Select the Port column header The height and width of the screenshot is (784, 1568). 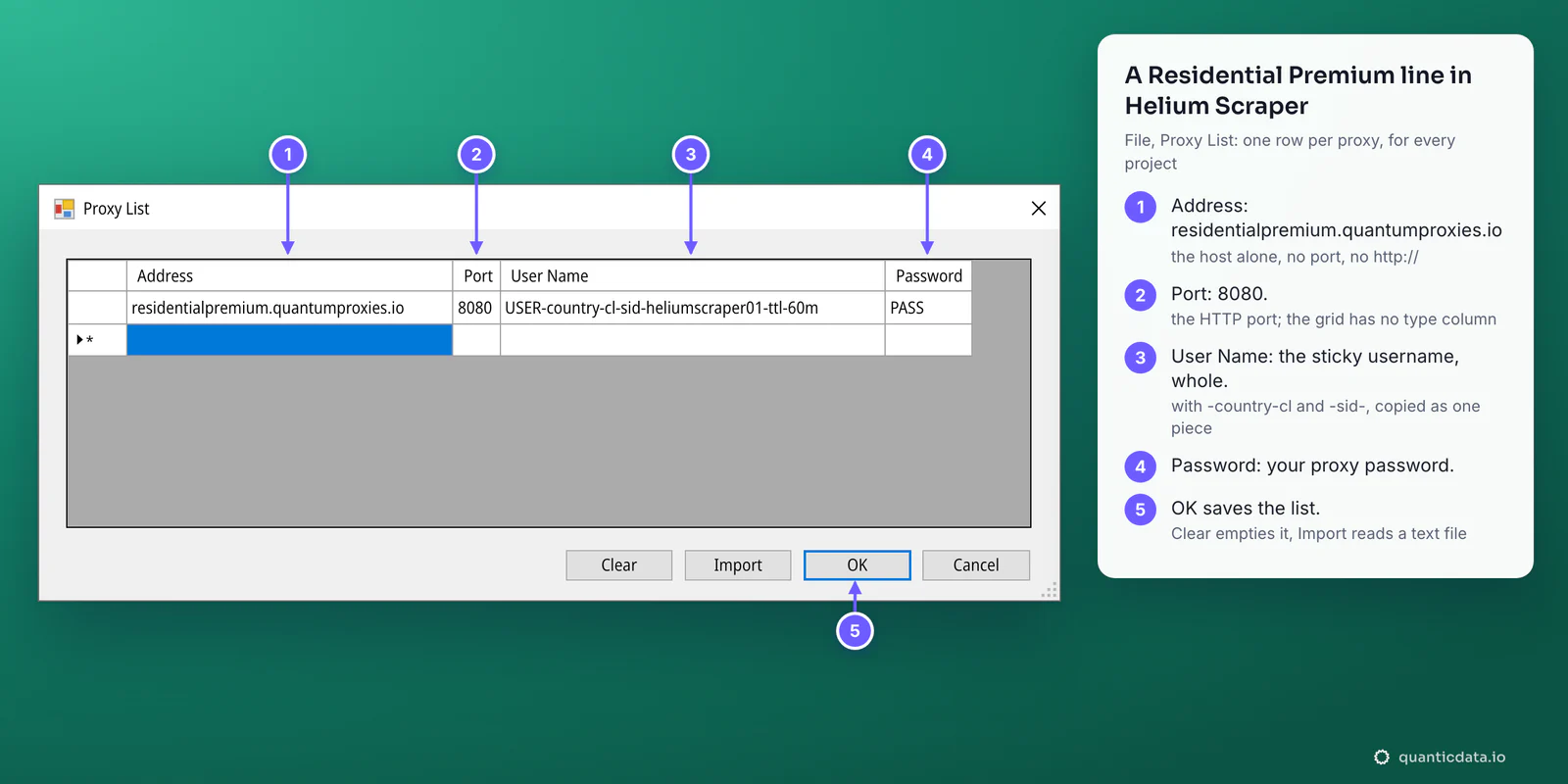[476, 276]
